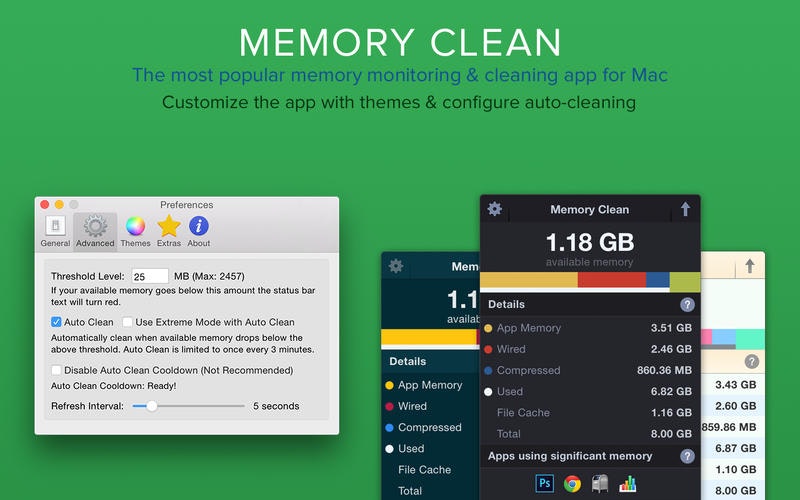Switch to the Themes tab
Viewport: 800px width, 500px height.
click(135, 231)
